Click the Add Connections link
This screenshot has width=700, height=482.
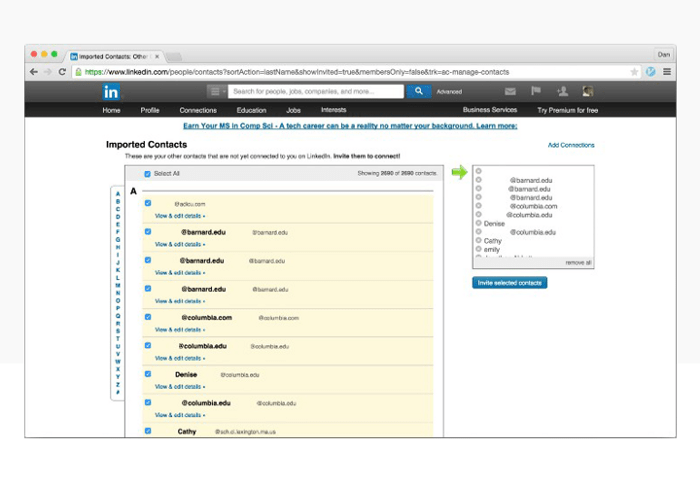click(571, 145)
